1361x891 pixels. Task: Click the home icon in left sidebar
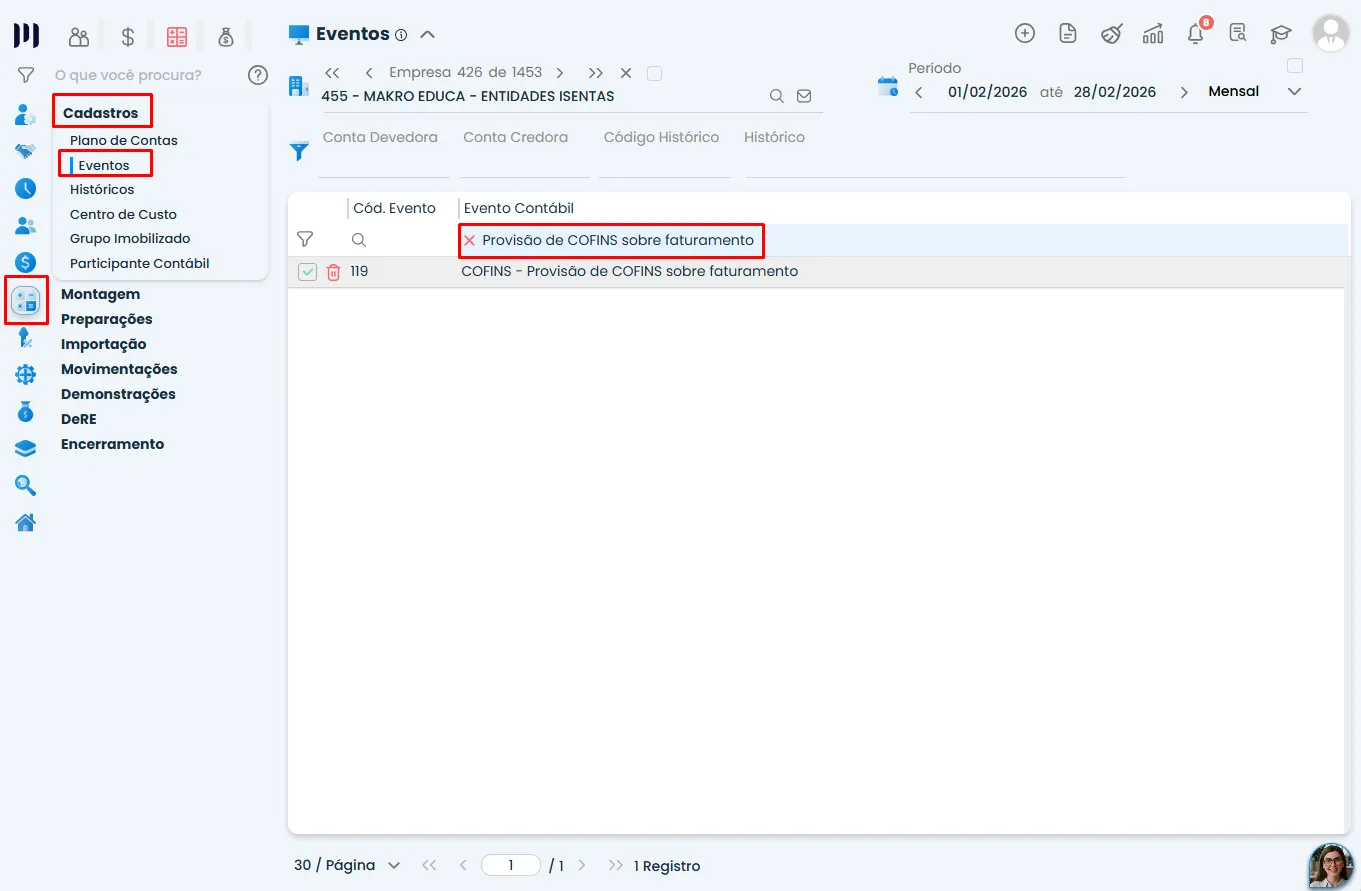coord(26,522)
